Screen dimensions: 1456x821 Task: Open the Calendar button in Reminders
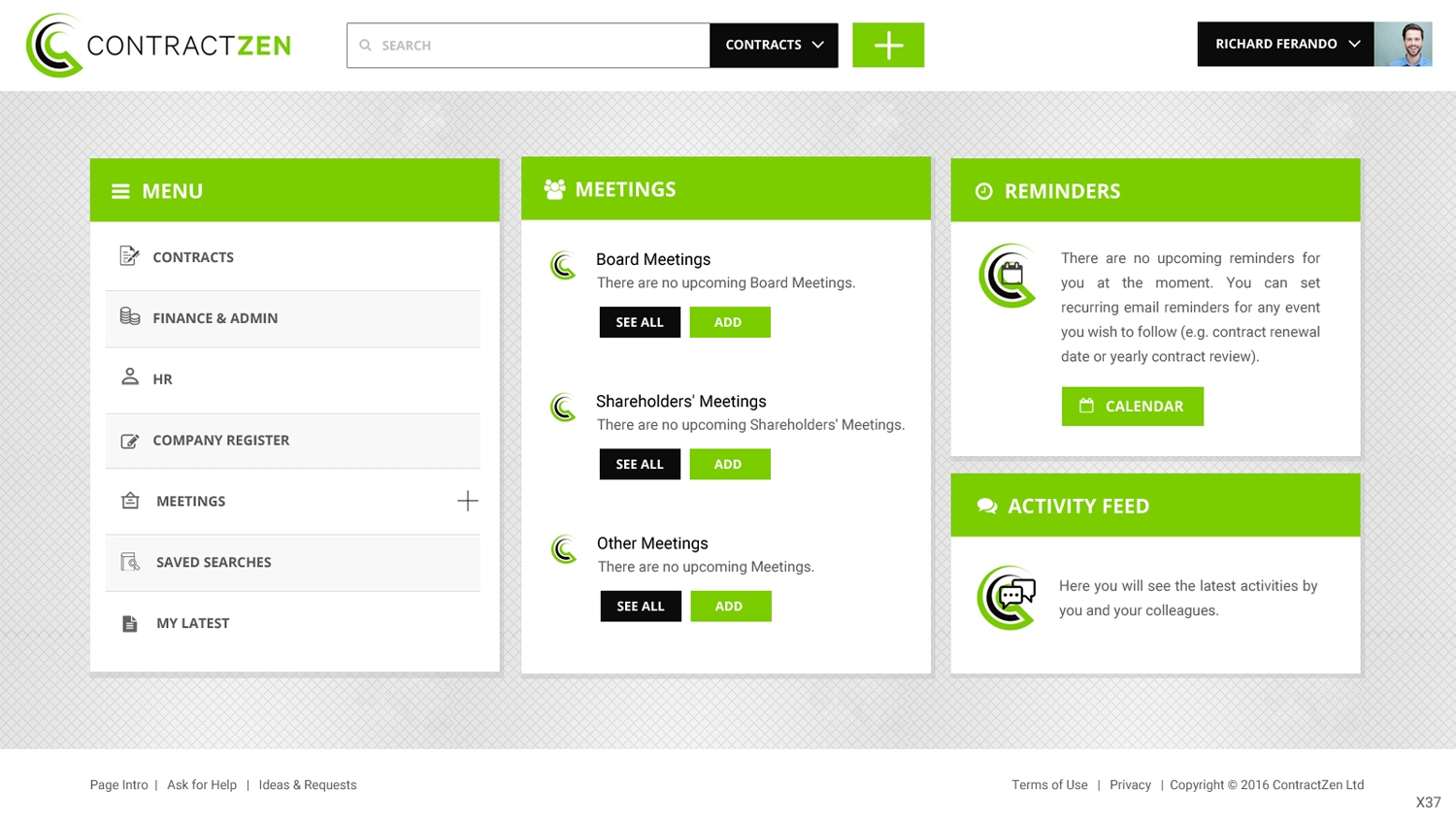(1133, 406)
